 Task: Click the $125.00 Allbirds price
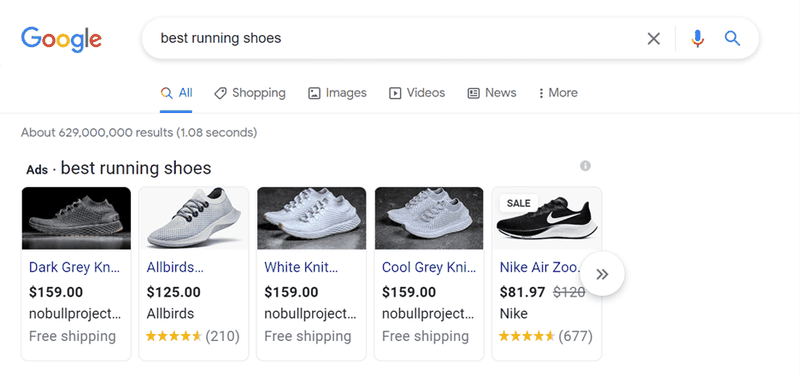point(173,292)
